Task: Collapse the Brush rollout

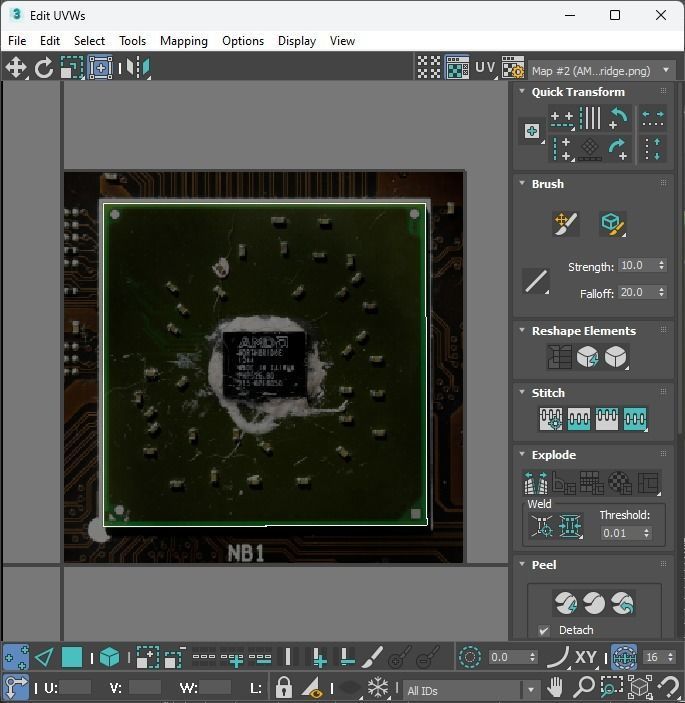Action: click(522, 183)
